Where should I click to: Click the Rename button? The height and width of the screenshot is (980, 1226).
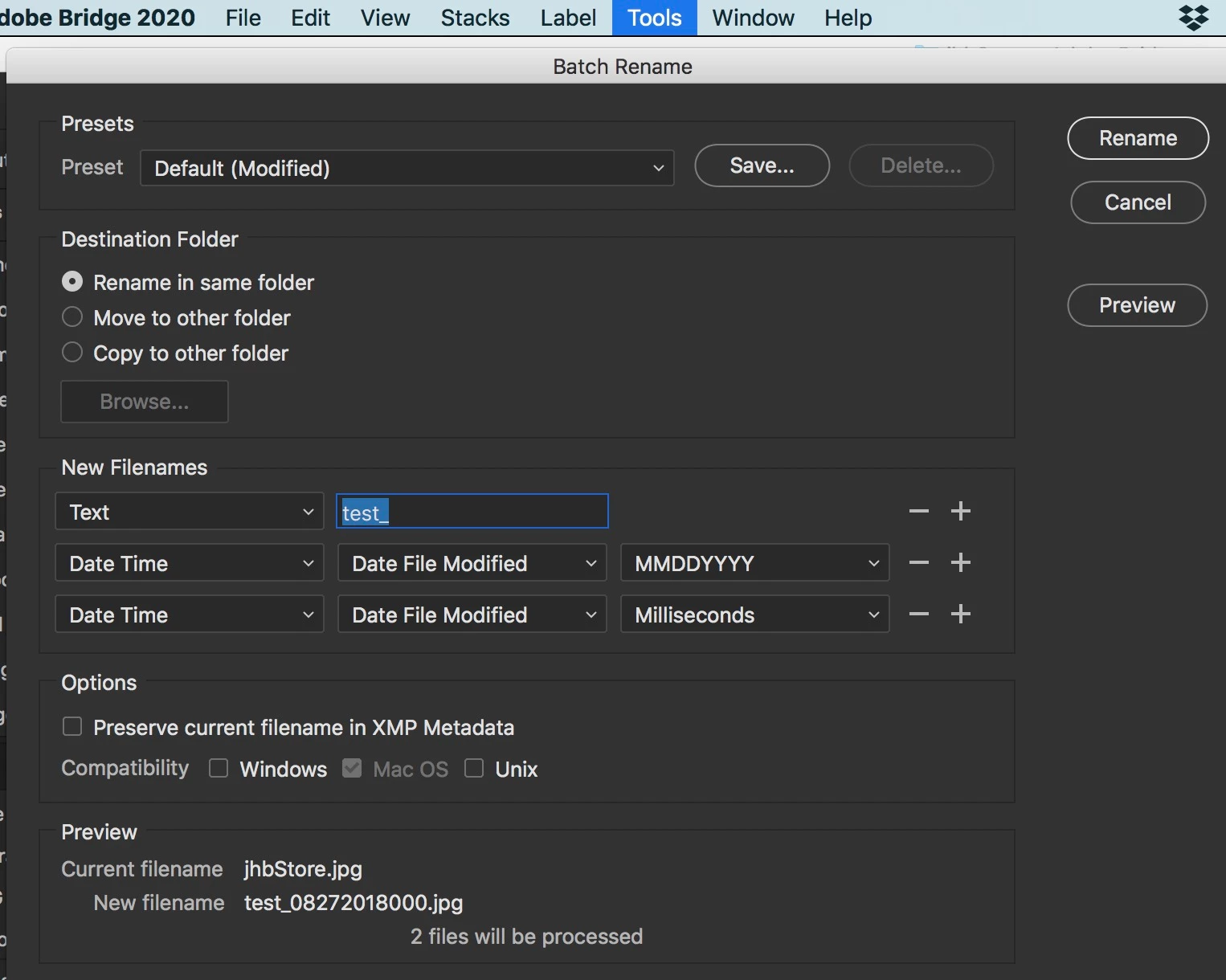1138,138
